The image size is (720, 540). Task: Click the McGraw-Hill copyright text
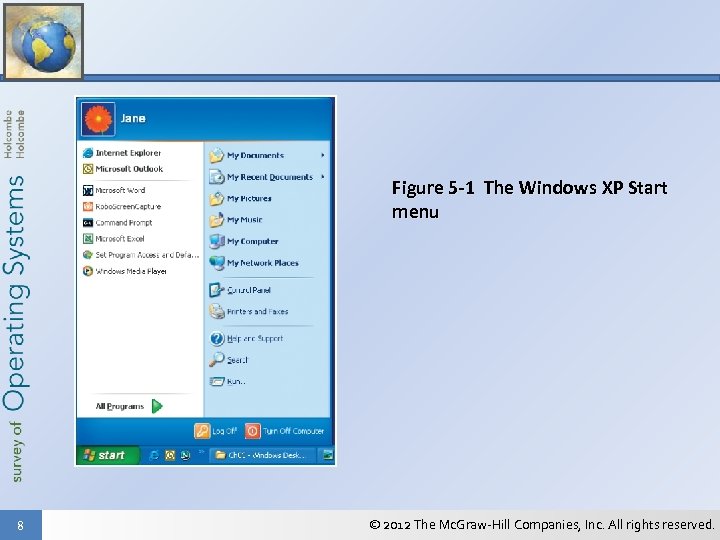coord(542,524)
